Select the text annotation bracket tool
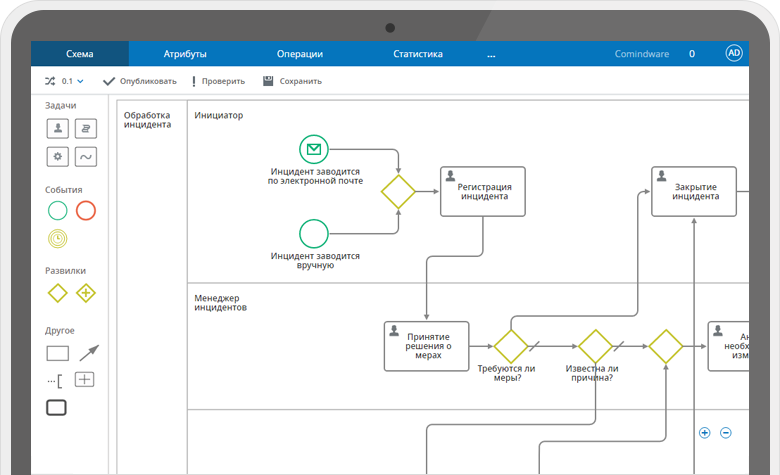The image size is (780, 475). pyautogui.click(x=55, y=380)
